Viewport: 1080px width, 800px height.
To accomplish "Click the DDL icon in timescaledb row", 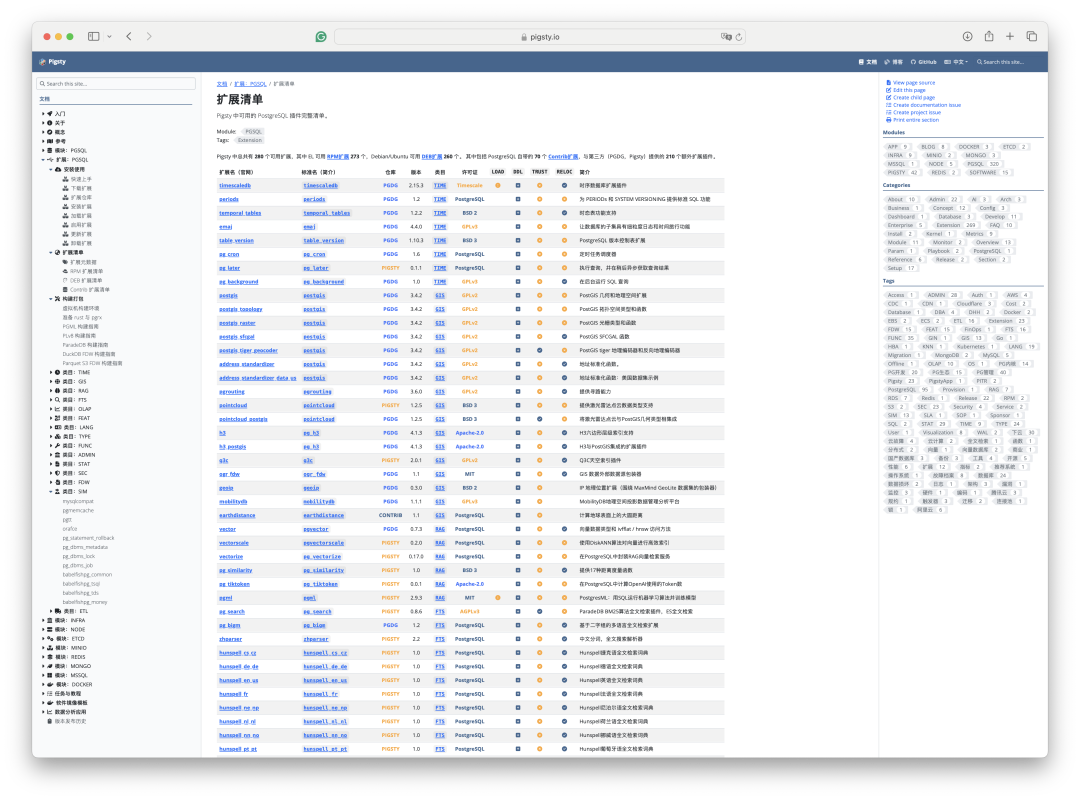I will (518, 185).
